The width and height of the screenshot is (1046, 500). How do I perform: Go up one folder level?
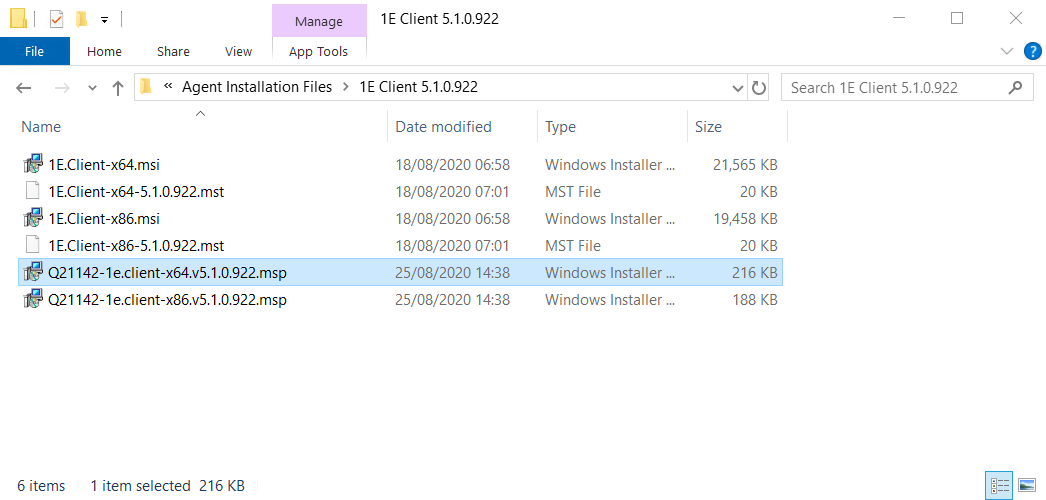click(x=118, y=88)
